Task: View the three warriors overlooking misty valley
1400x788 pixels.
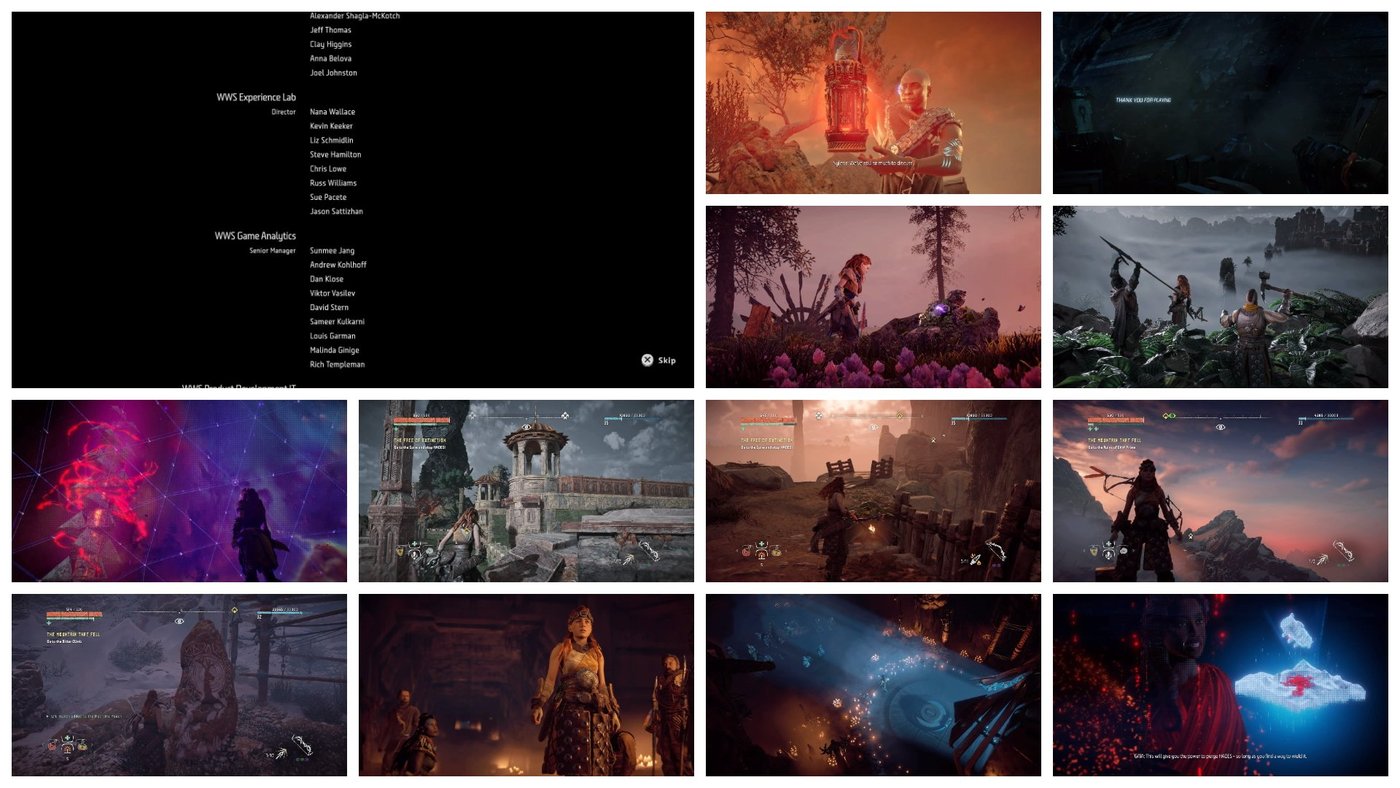Action: click(1220, 297)
